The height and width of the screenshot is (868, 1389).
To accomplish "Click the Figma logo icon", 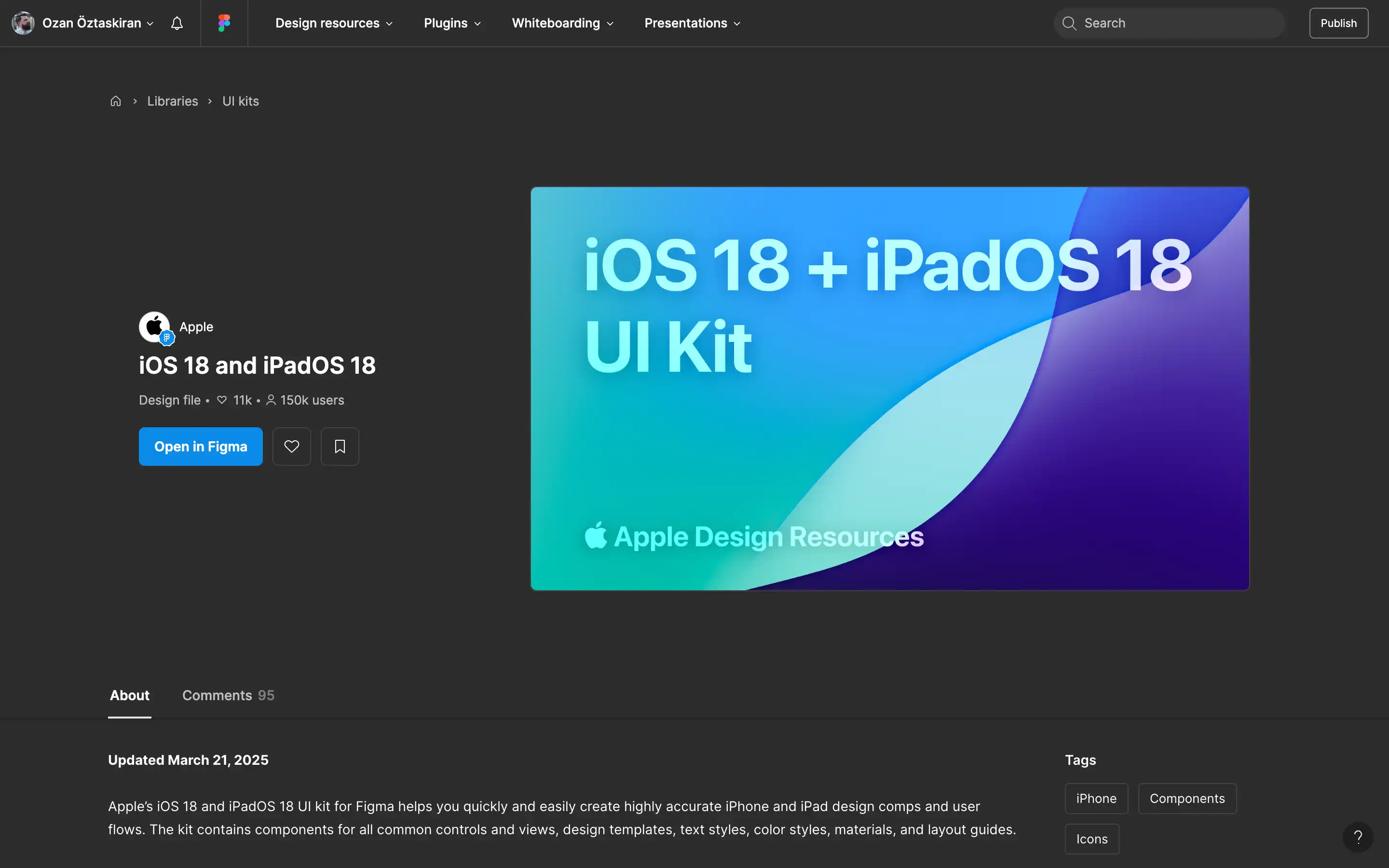I will pos(224,23).
